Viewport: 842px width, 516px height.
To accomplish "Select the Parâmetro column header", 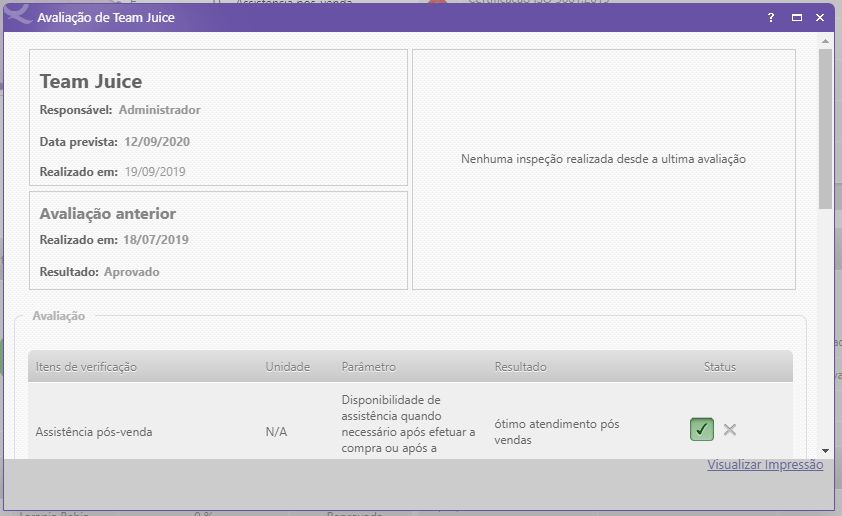I will point(368,367).
